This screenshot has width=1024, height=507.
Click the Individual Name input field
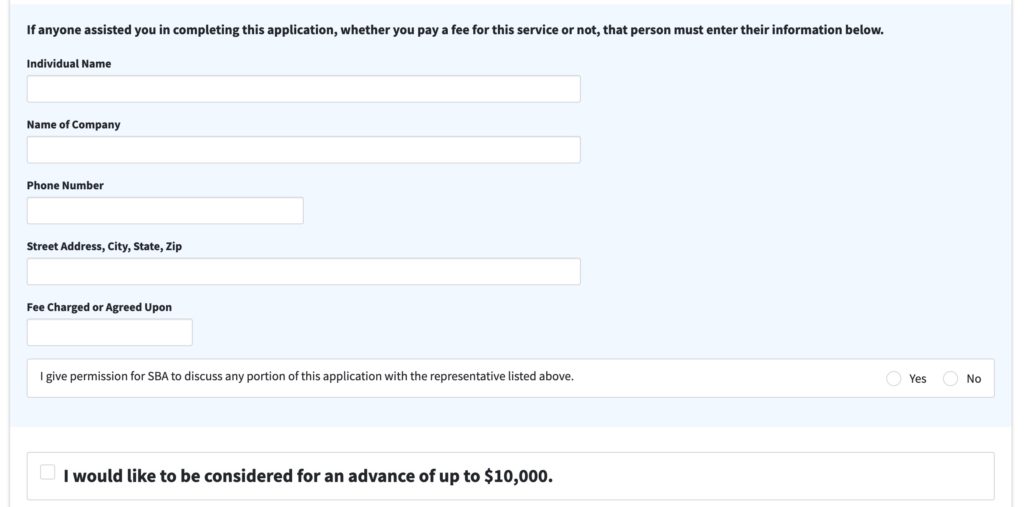coord(303,89)
